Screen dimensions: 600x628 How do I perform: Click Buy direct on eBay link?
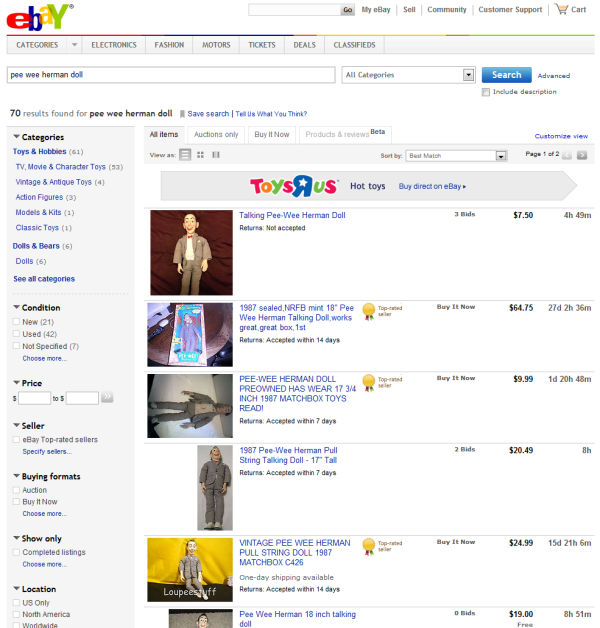[432, 186]
